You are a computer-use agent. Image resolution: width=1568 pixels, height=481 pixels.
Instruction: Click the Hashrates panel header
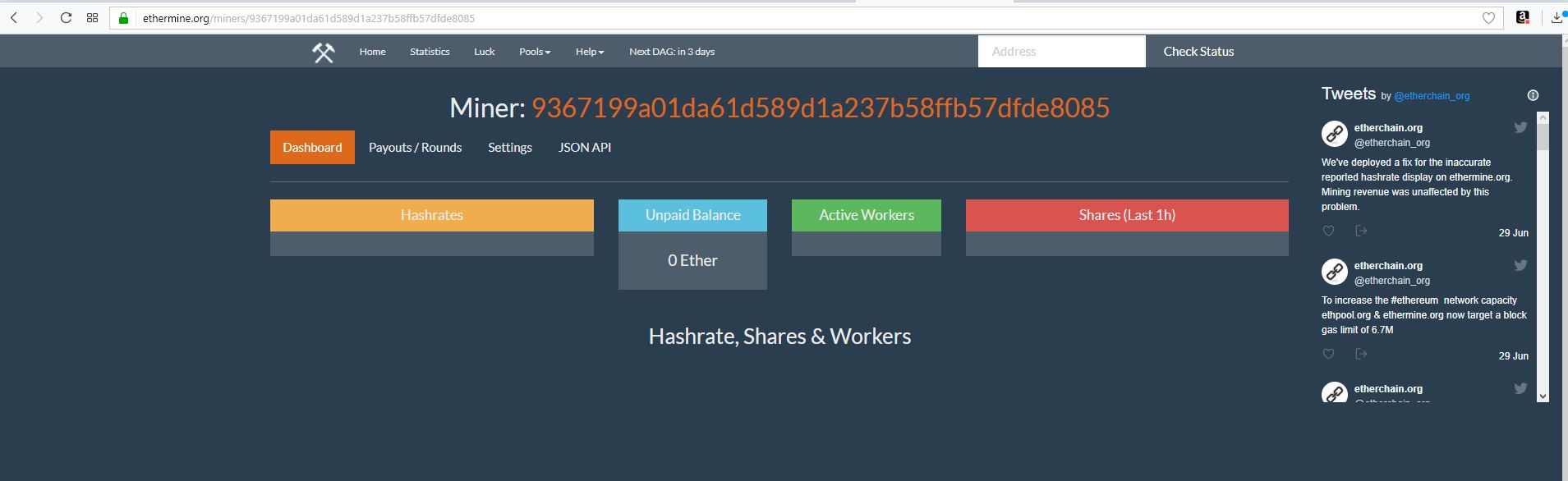click(x=432, y=215)
